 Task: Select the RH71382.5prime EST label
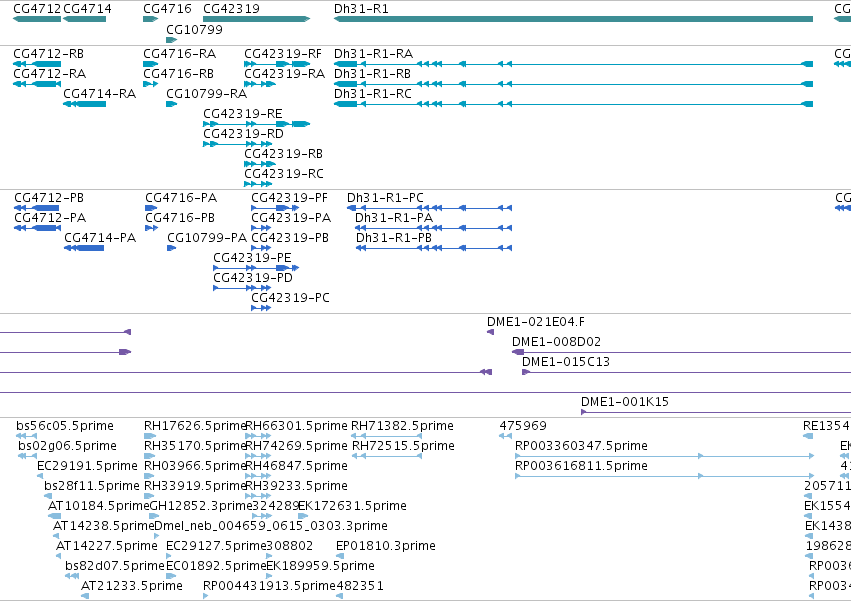coord(402,426)
